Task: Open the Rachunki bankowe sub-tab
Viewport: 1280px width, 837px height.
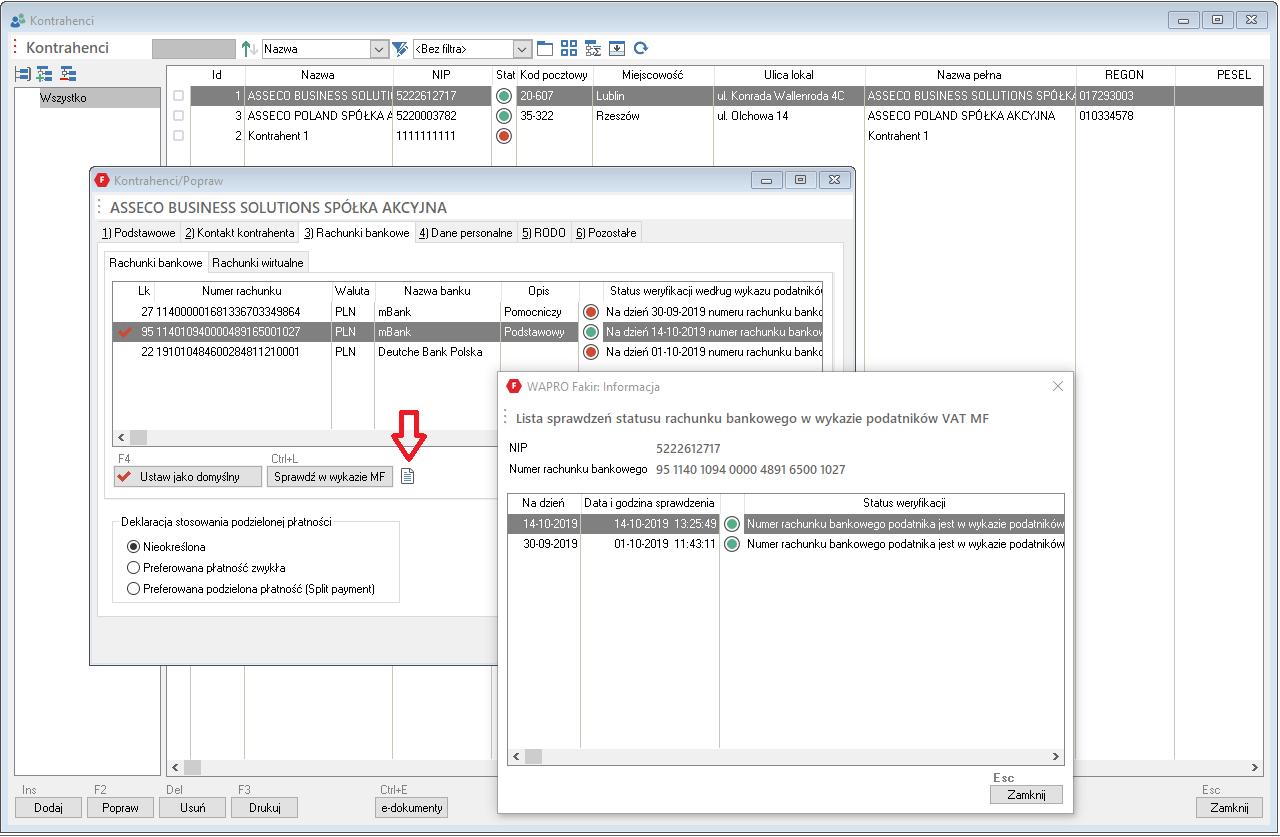Action: point(156,262)
